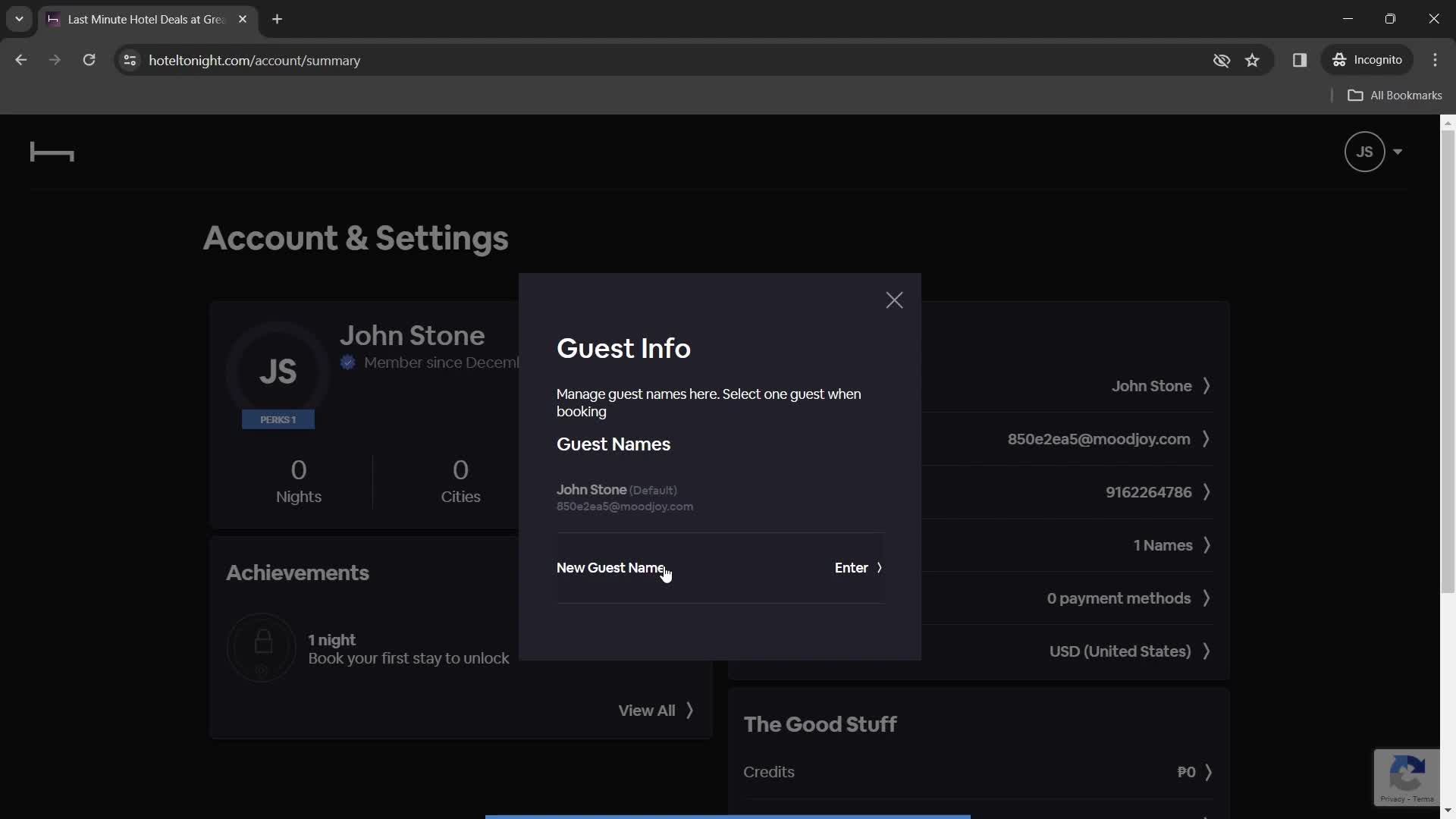Reload the page
This screenshot has height=819, width=1456.
[89, 60]
